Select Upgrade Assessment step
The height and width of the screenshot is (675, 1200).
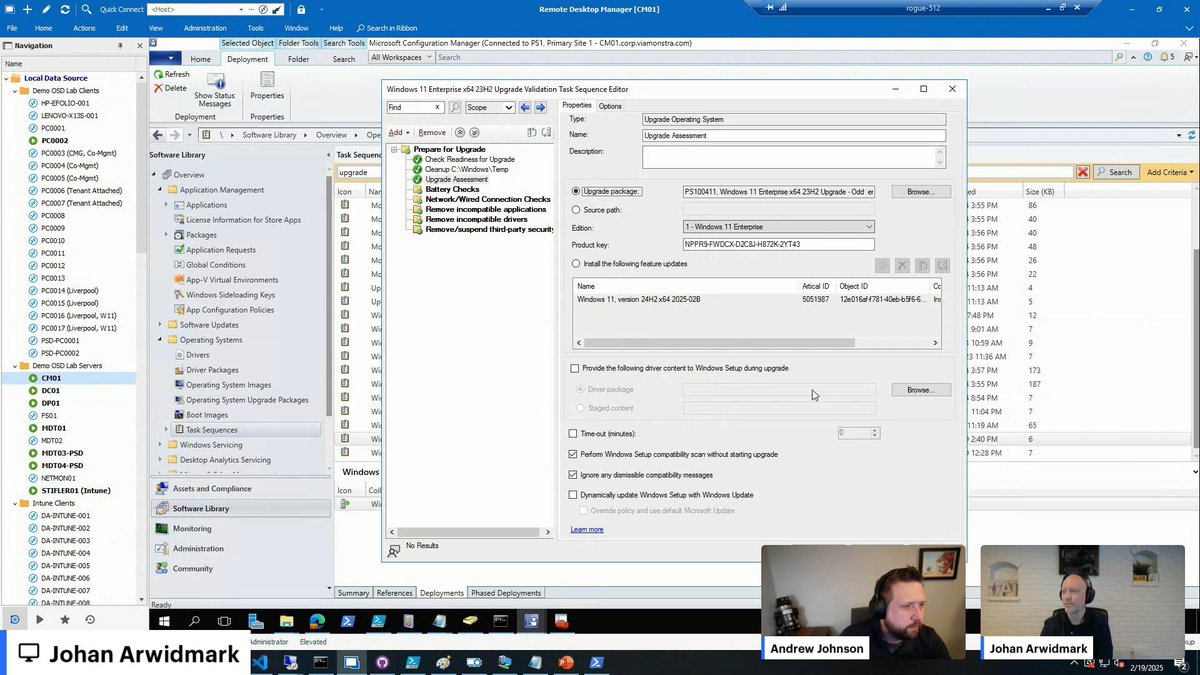[456, 179]
